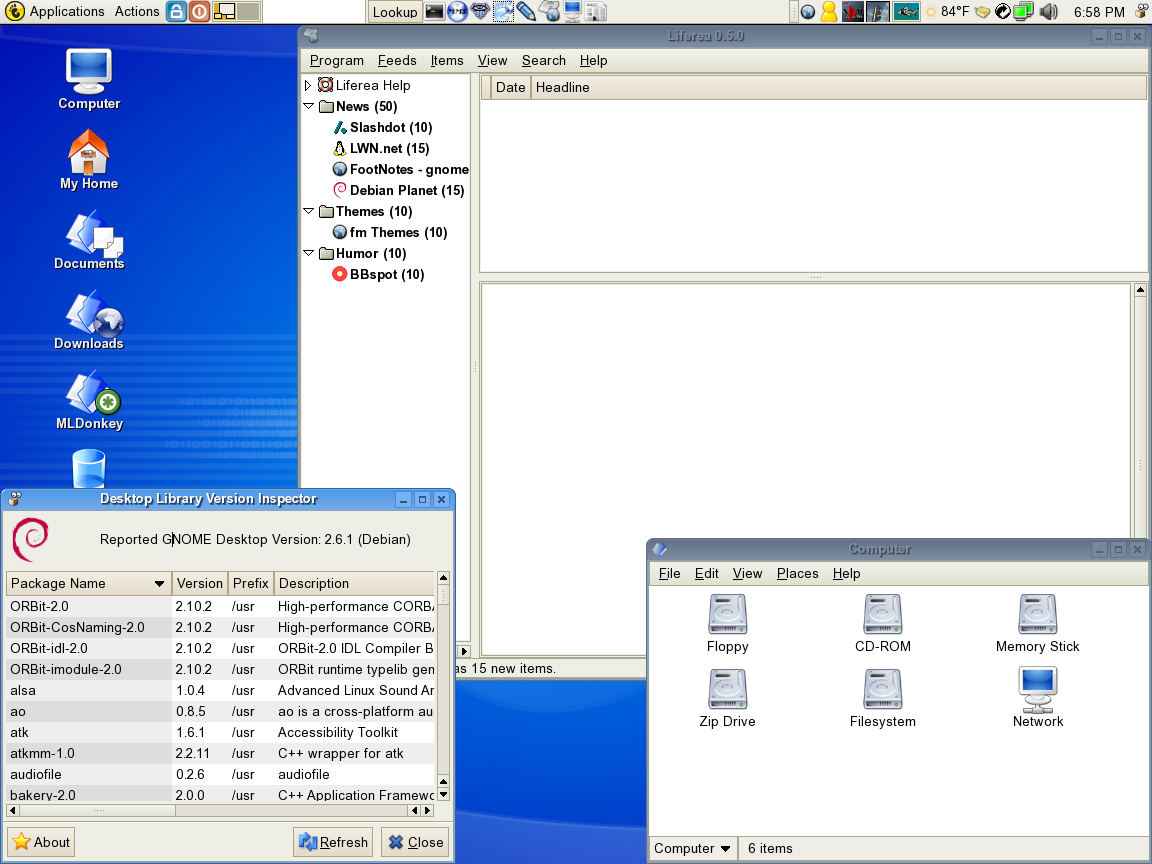Image resolution: width=1152 pixels, height=864 pixels.
Task: Open the Network icon in Computer window
Action: coord(1037,699)
